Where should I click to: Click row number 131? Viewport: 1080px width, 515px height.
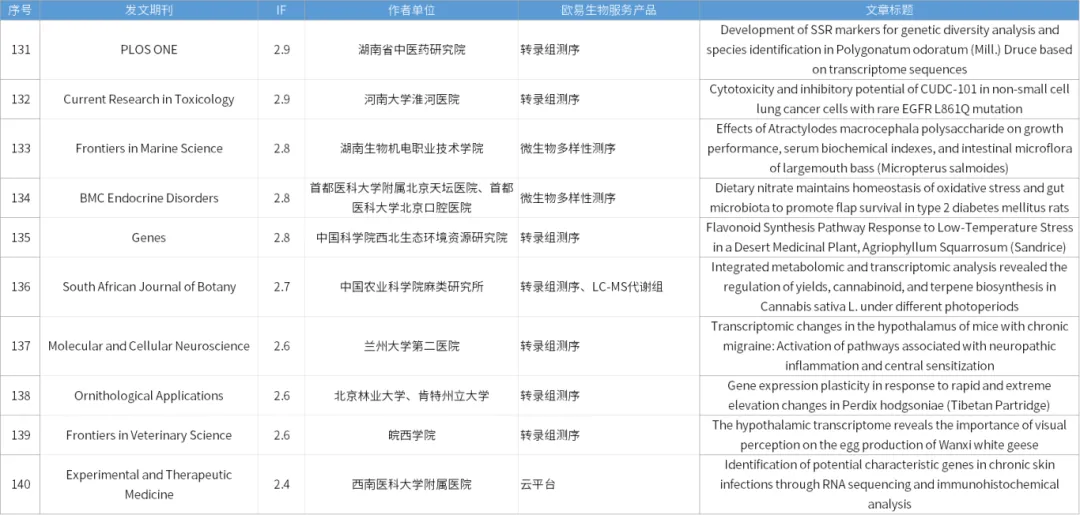(x=20, y=50)
